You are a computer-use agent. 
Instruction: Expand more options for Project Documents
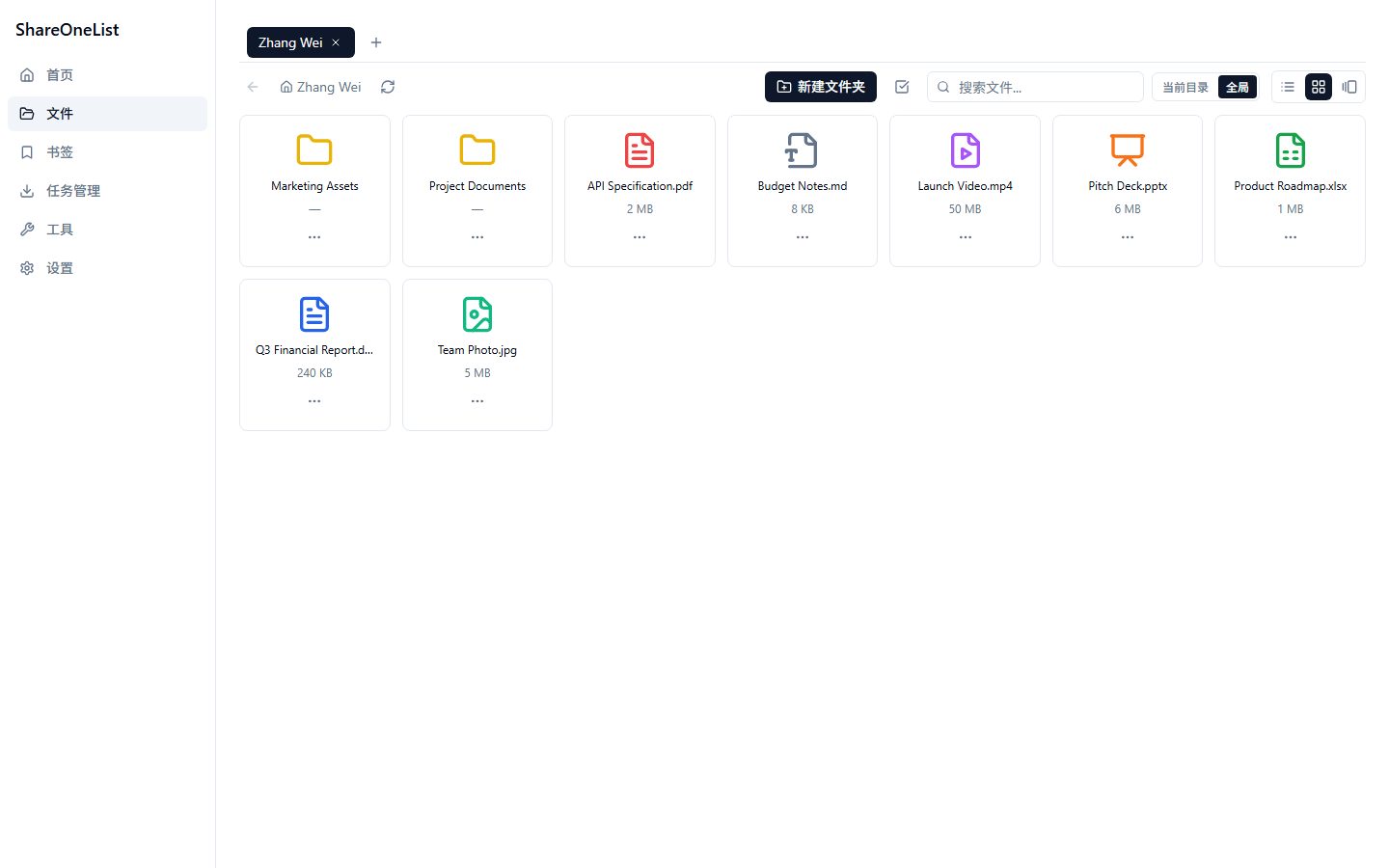pos(477,237)
